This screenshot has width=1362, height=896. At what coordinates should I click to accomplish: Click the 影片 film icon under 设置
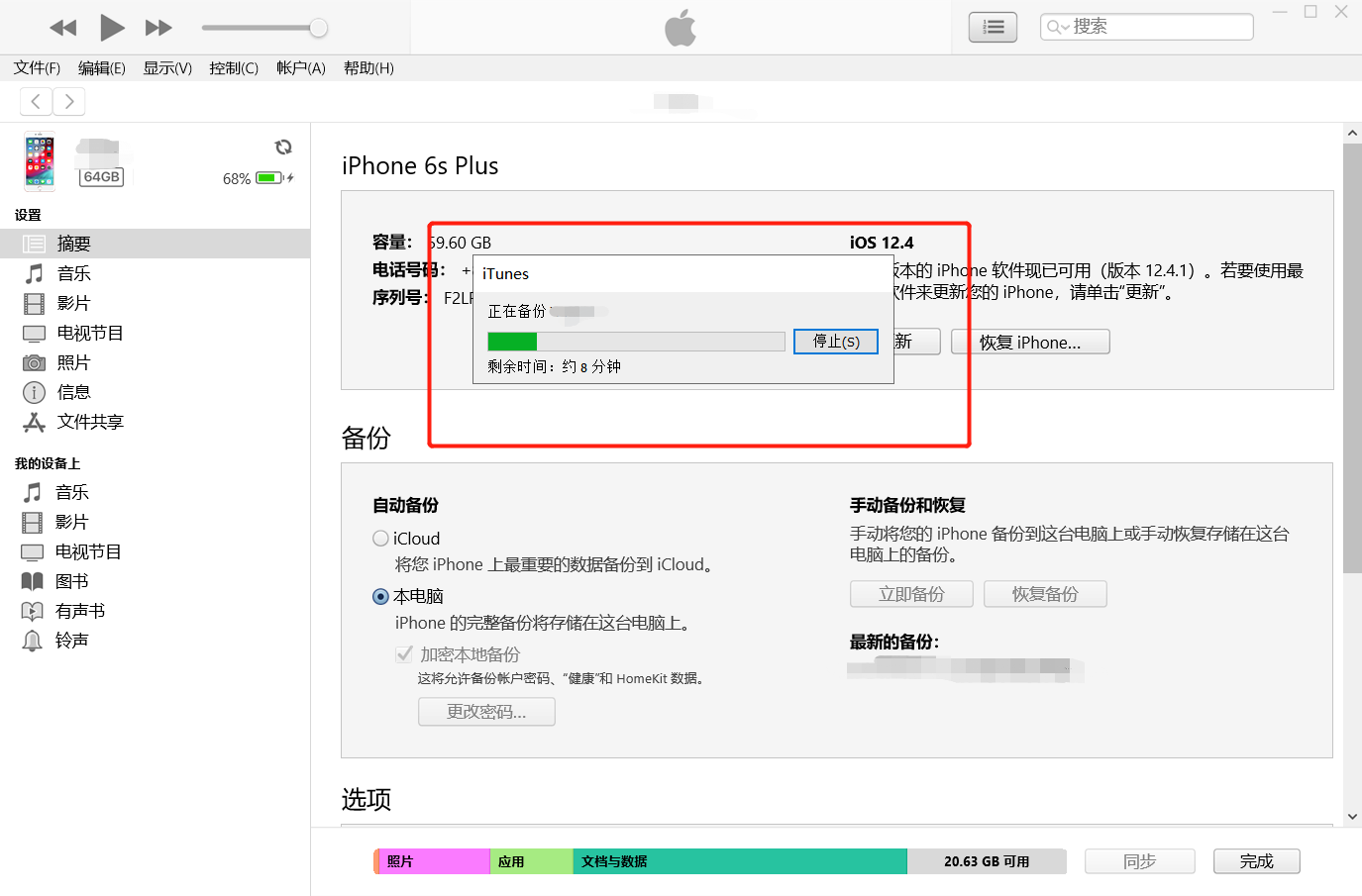[35, 303]
